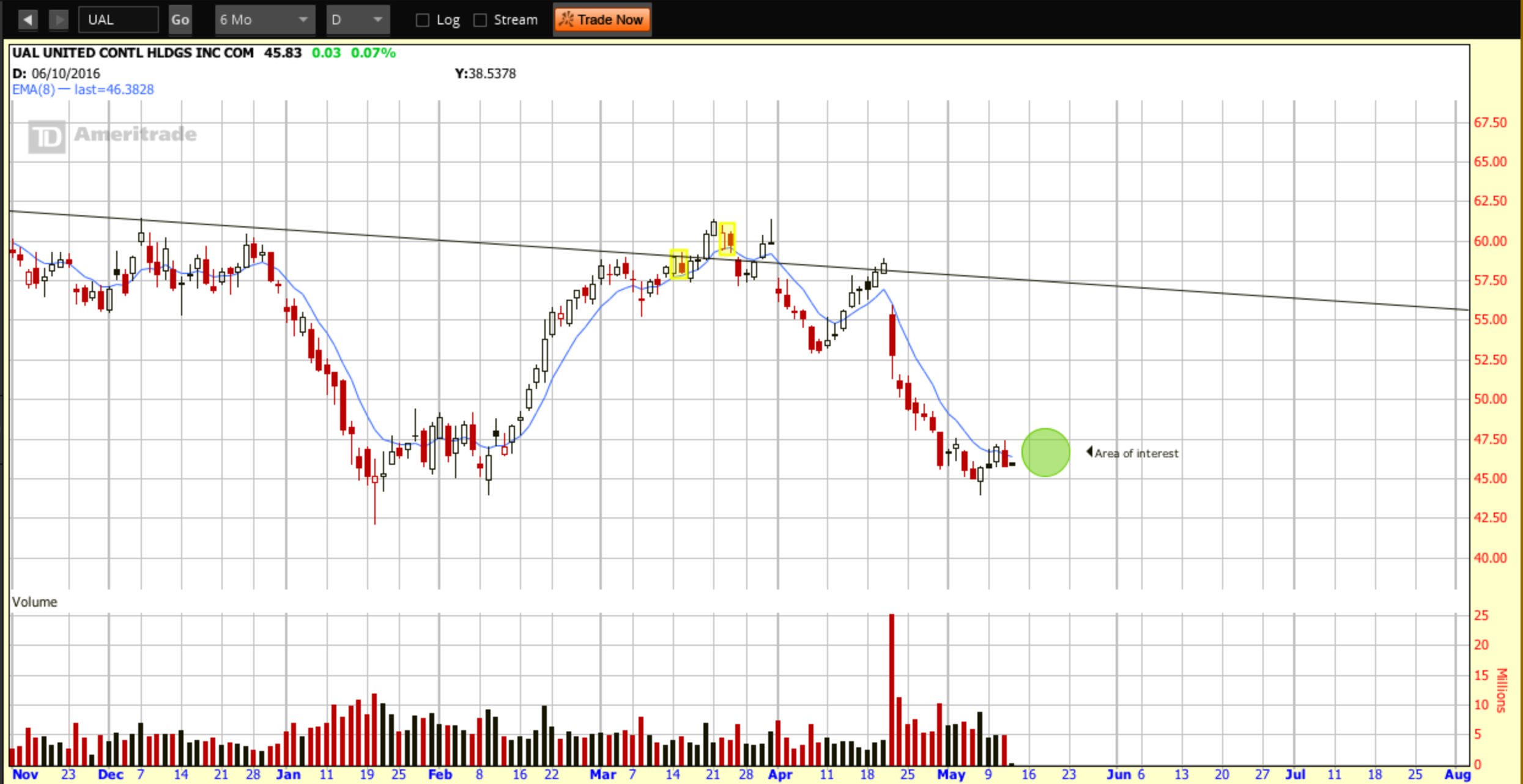Click the TD Ameritrade watermark logo

pyautogui.click(x=46, y=136)
